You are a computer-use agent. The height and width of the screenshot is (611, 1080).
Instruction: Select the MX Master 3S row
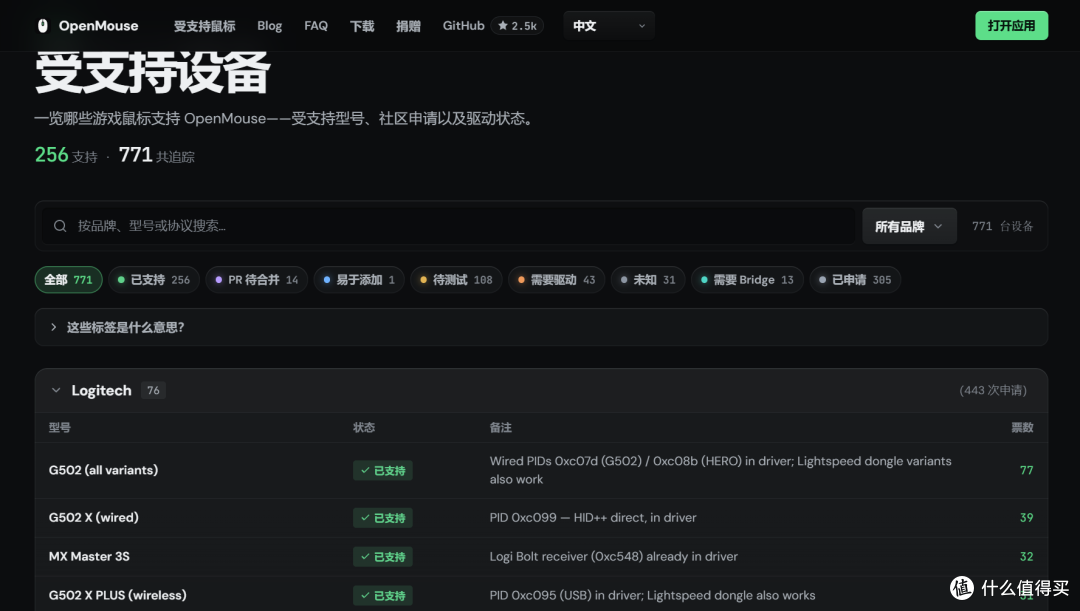tap(541, 557)
